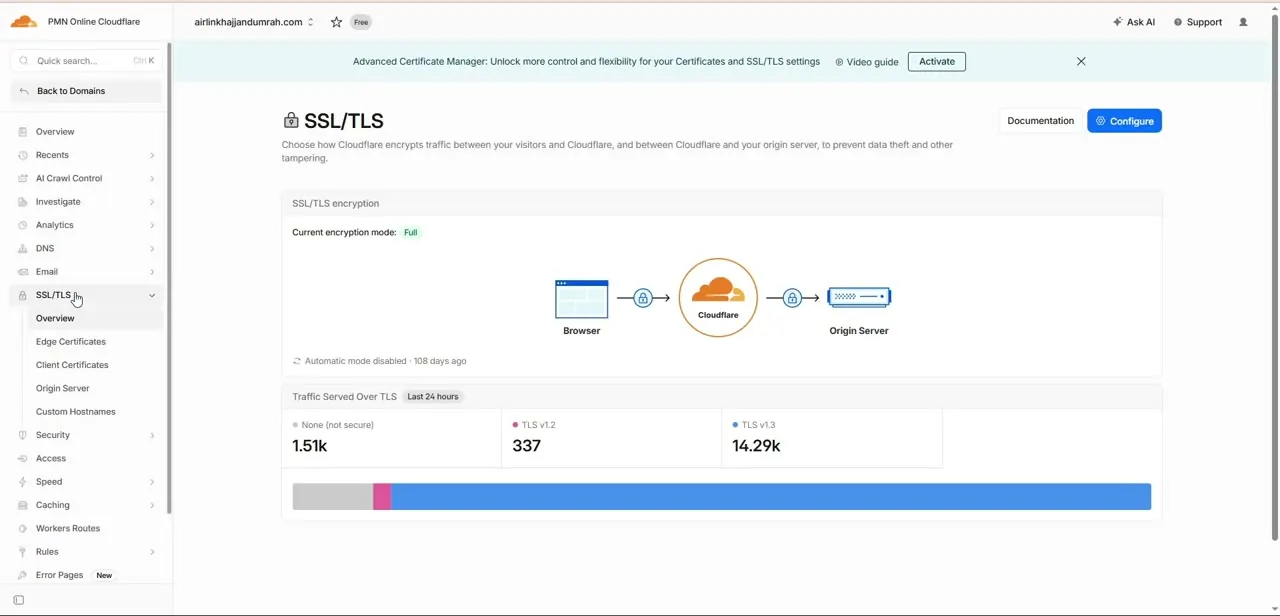Go Back to Domains
The width and height of the screenshot is (1280, 616).
[86, 91]
